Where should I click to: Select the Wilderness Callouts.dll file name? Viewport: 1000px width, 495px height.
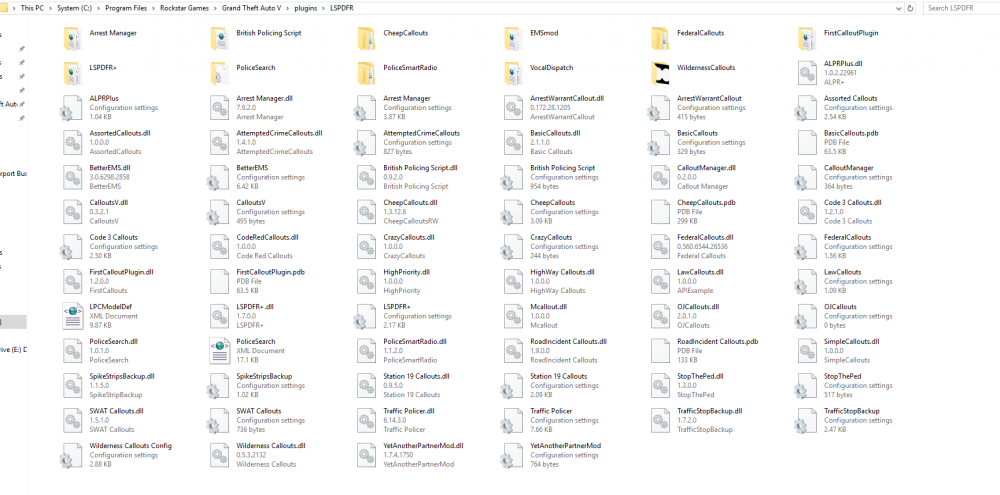point(271,446)
